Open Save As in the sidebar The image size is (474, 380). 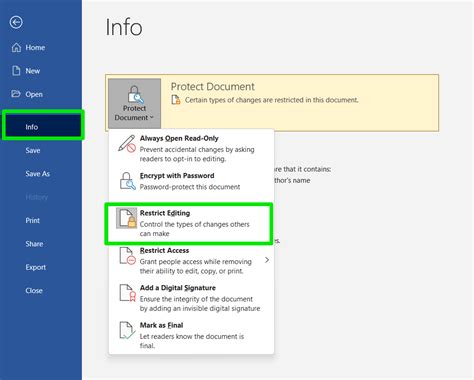pos(38,174)
